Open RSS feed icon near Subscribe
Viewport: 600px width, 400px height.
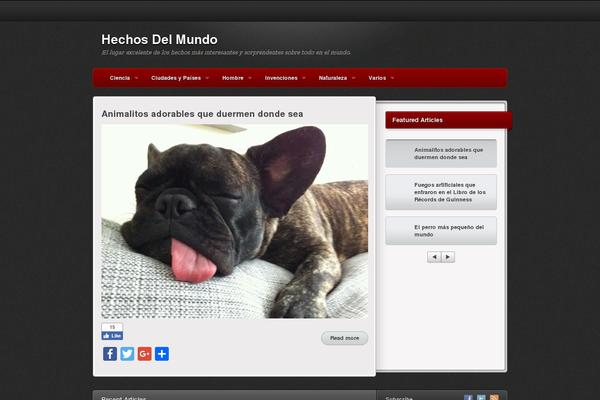pos(494,398)
